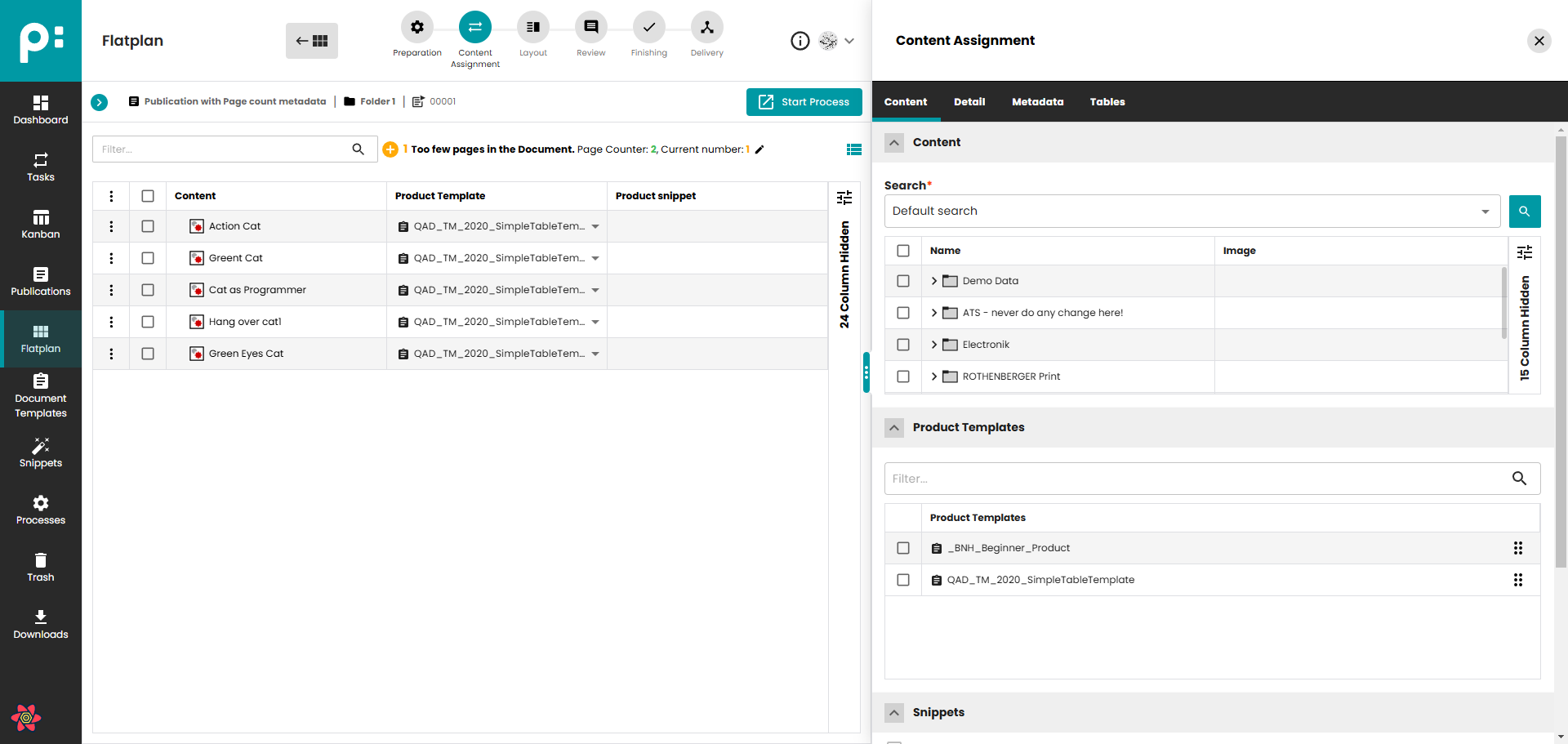This screenshot has width=1568, height=744.
Task: Click the pencil icon to edit page number
Action: pos(759,149)
